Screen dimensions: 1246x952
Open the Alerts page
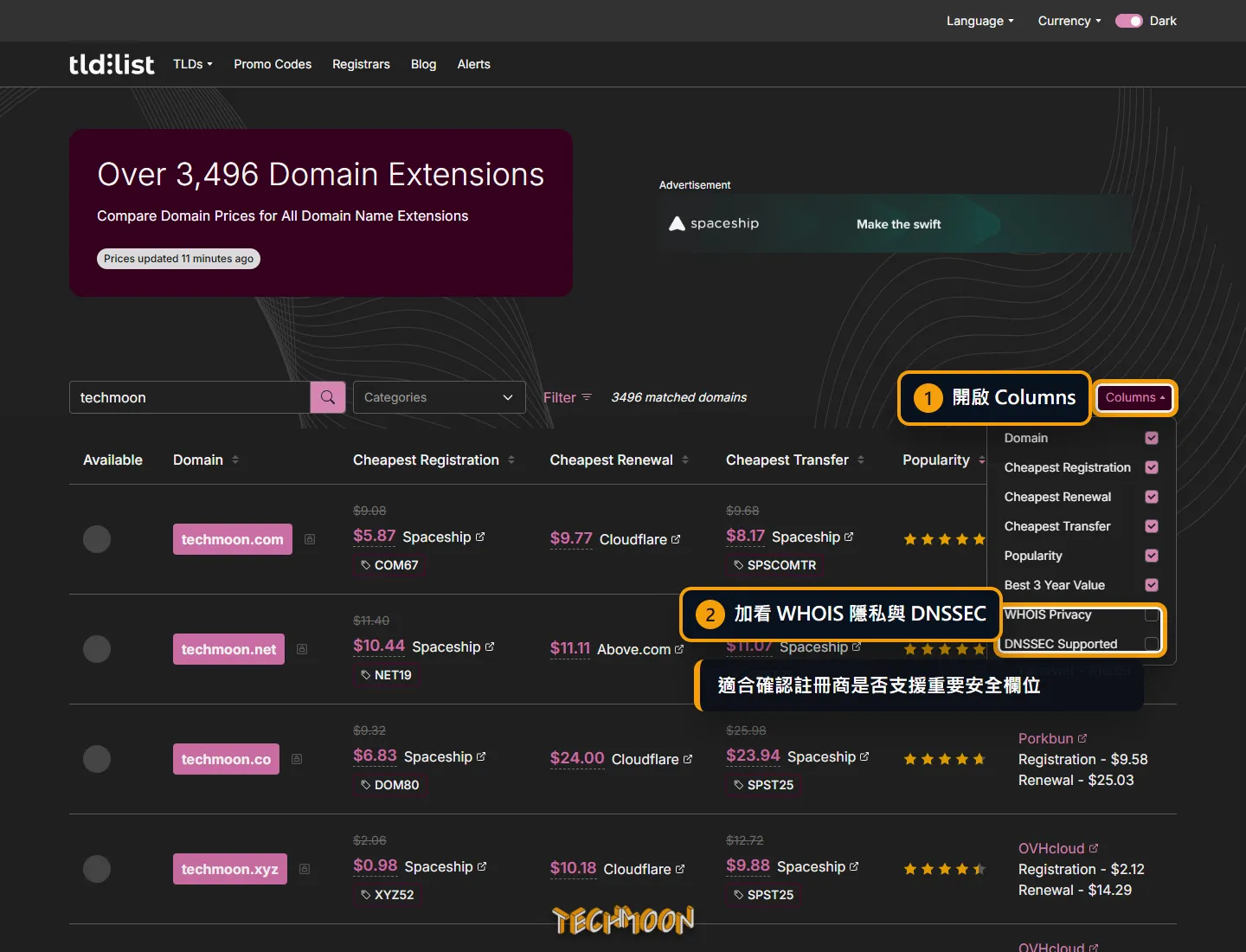click(473, 64)
